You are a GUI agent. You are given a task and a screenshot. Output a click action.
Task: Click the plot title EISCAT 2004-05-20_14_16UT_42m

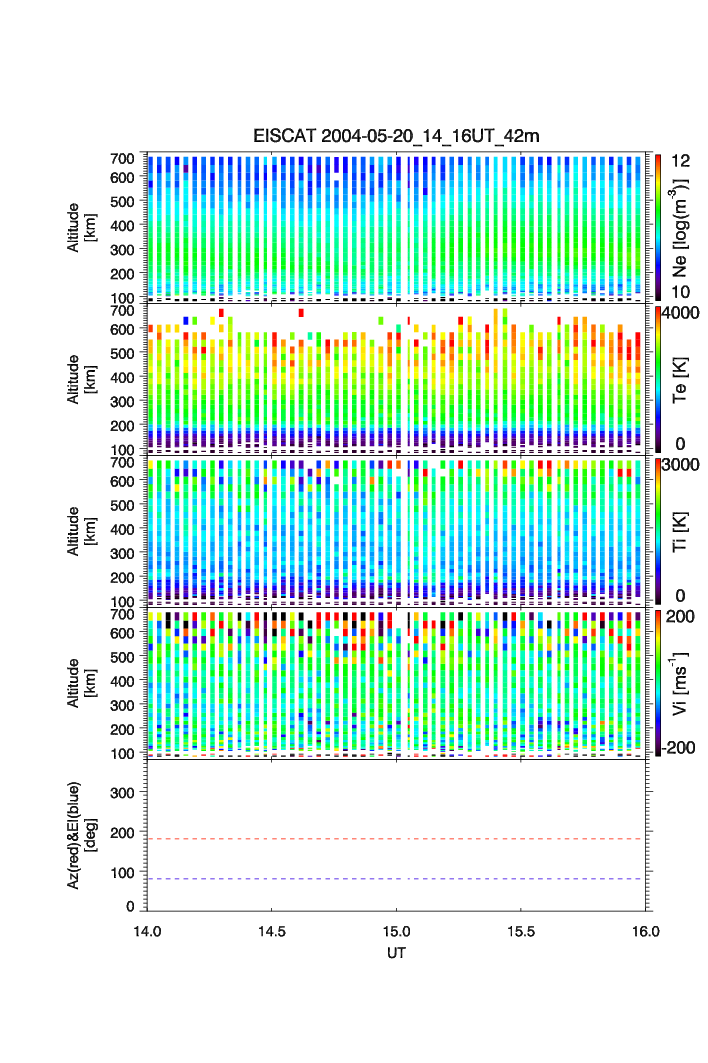[x=396, y=137]
